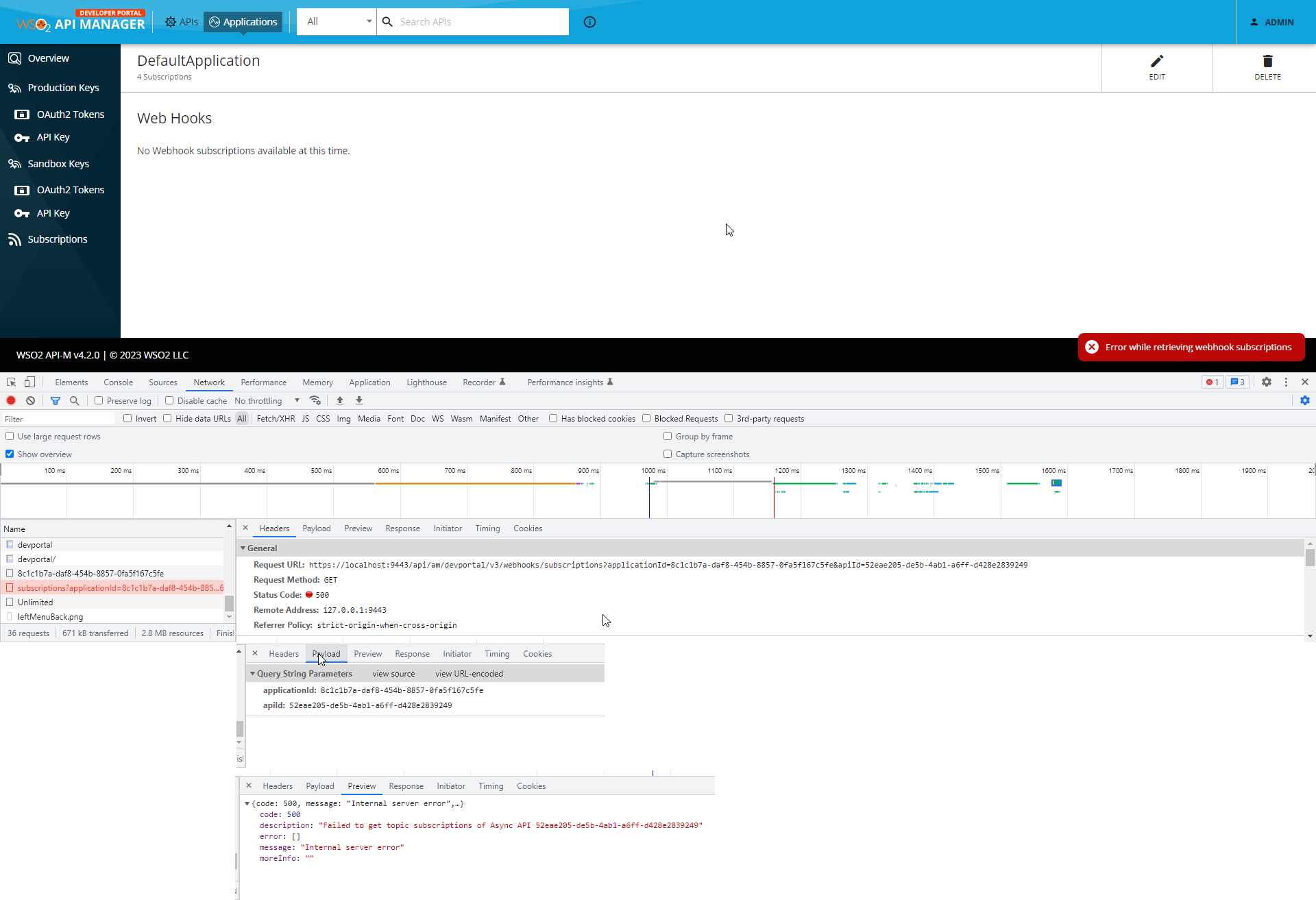This screenshot has height=900, width=1316.
Task: Collapse the General section in Headers
Action: point(245,548)
